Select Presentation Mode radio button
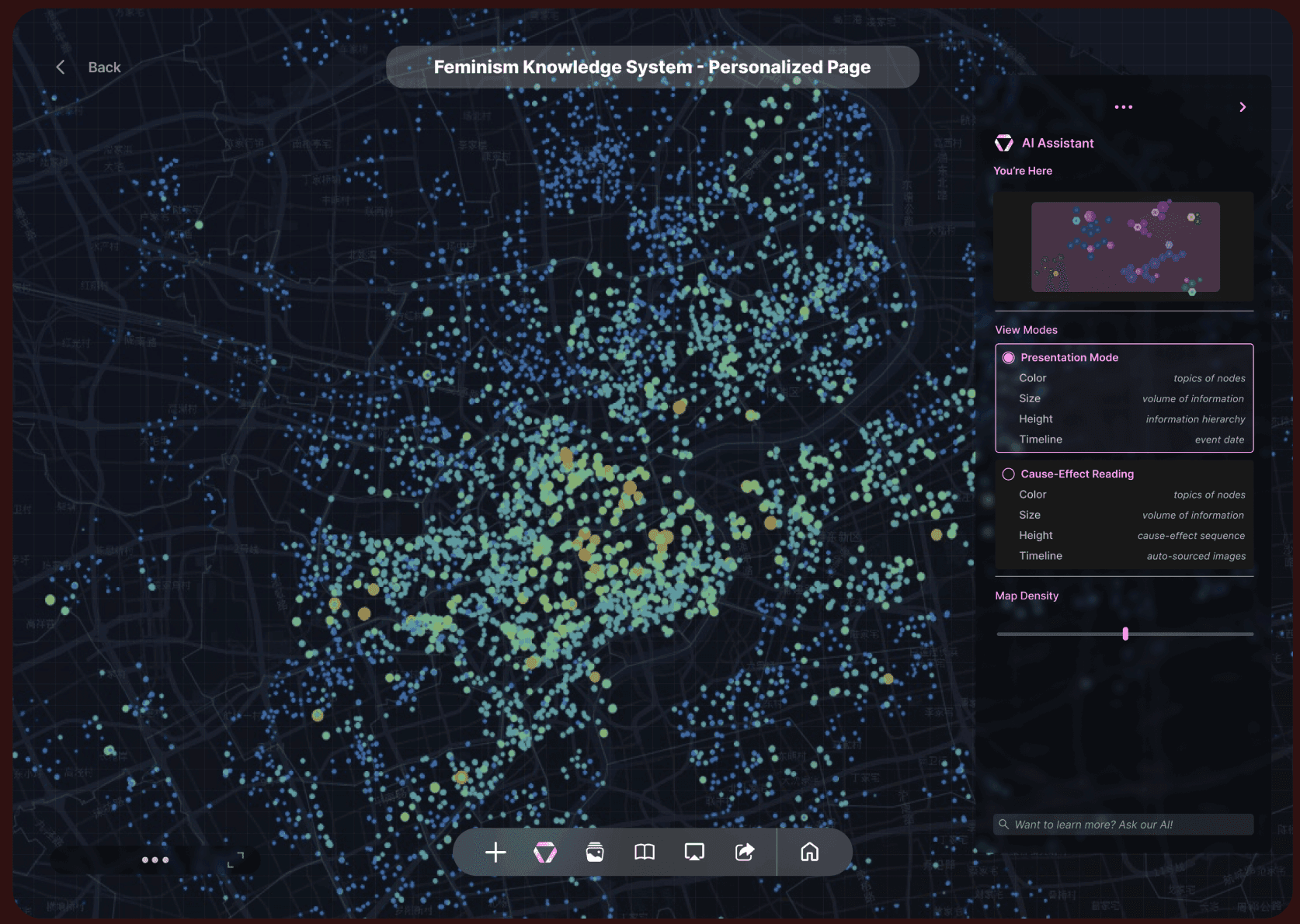Image resolution: width=1300 pixels, height=924 pixels. click(1008, 358)
